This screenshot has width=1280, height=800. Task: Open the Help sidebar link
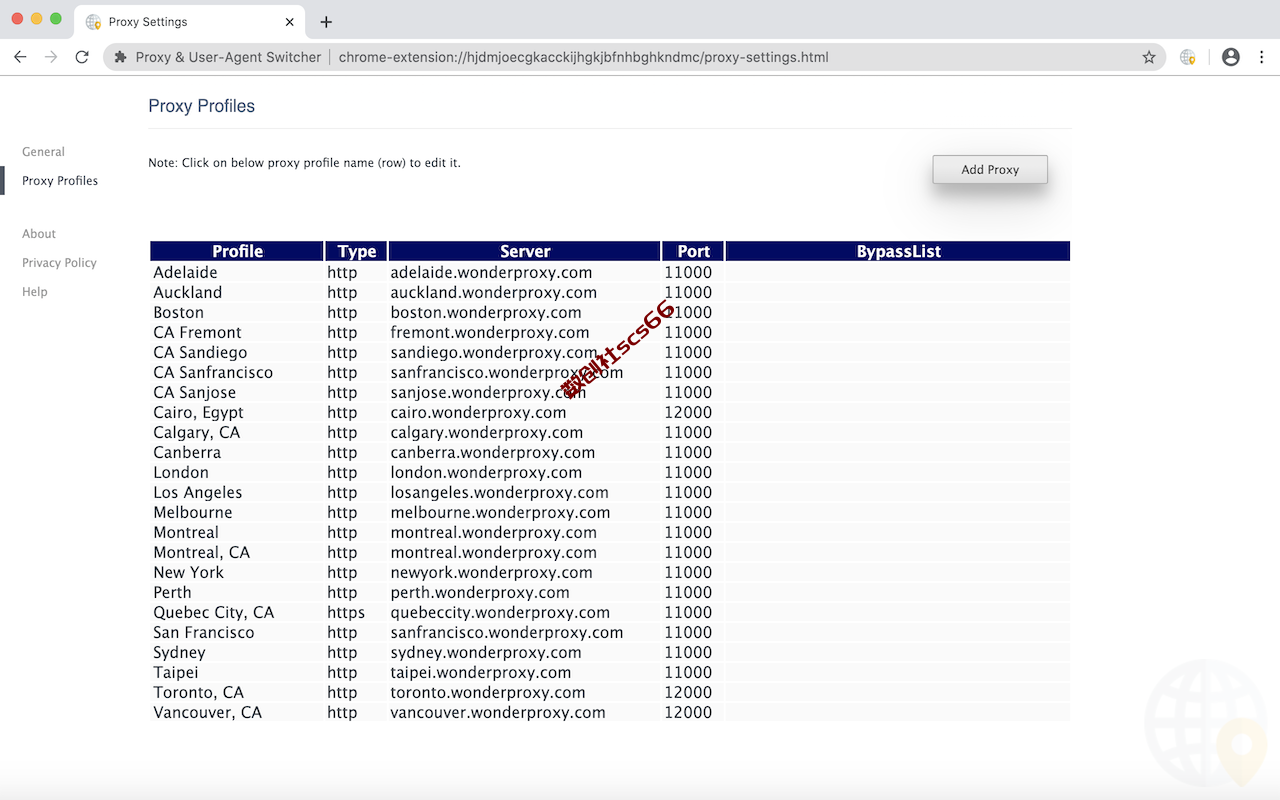(35, 292)
